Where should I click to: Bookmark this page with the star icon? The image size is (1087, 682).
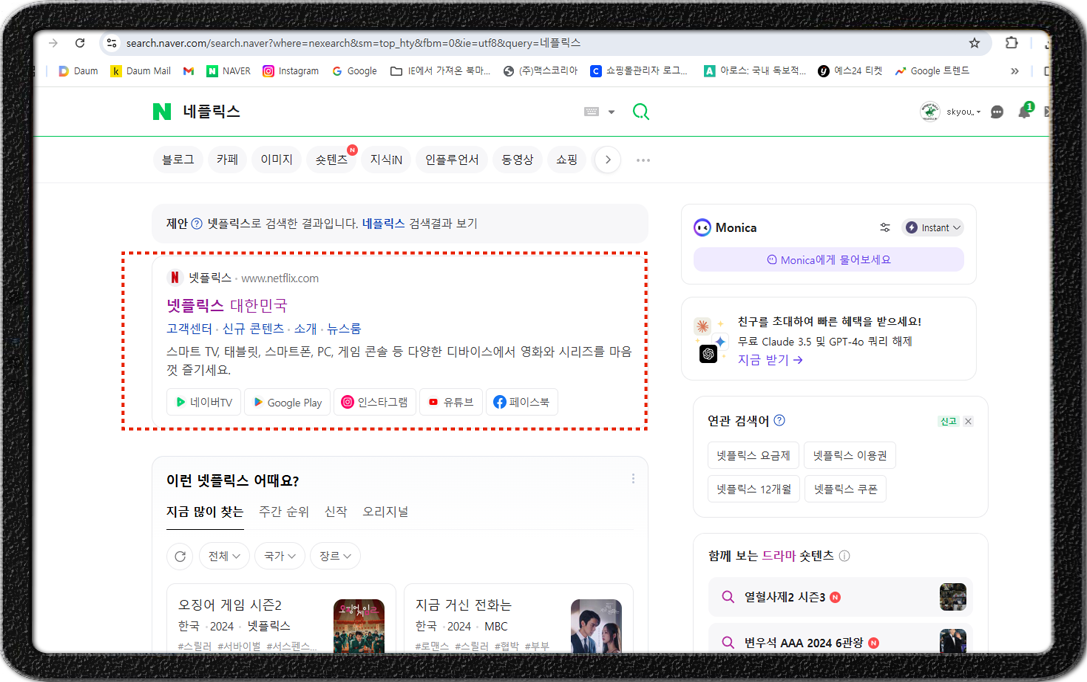click(974, 43)
